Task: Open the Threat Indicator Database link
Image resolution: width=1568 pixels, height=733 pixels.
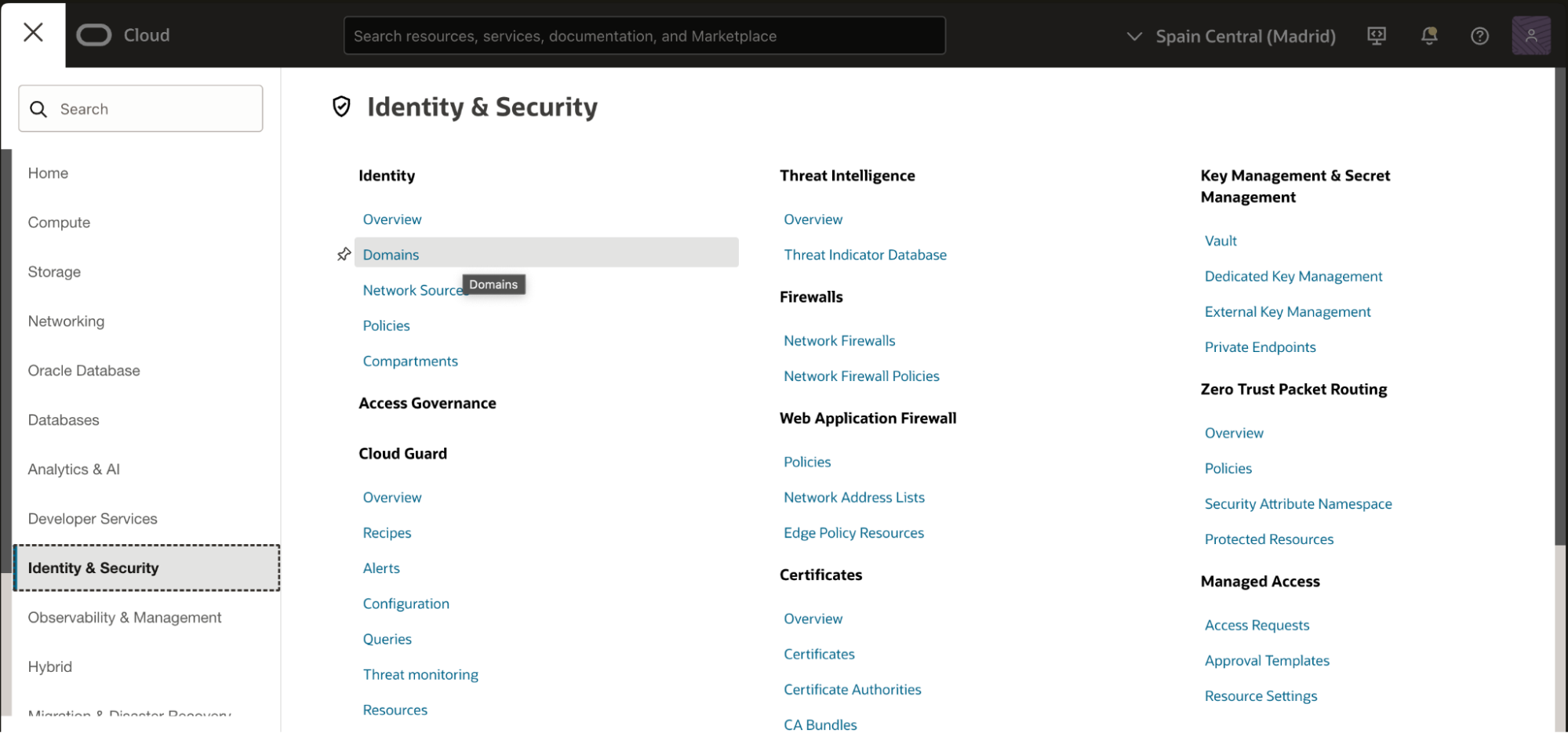Action: (865, 255)
